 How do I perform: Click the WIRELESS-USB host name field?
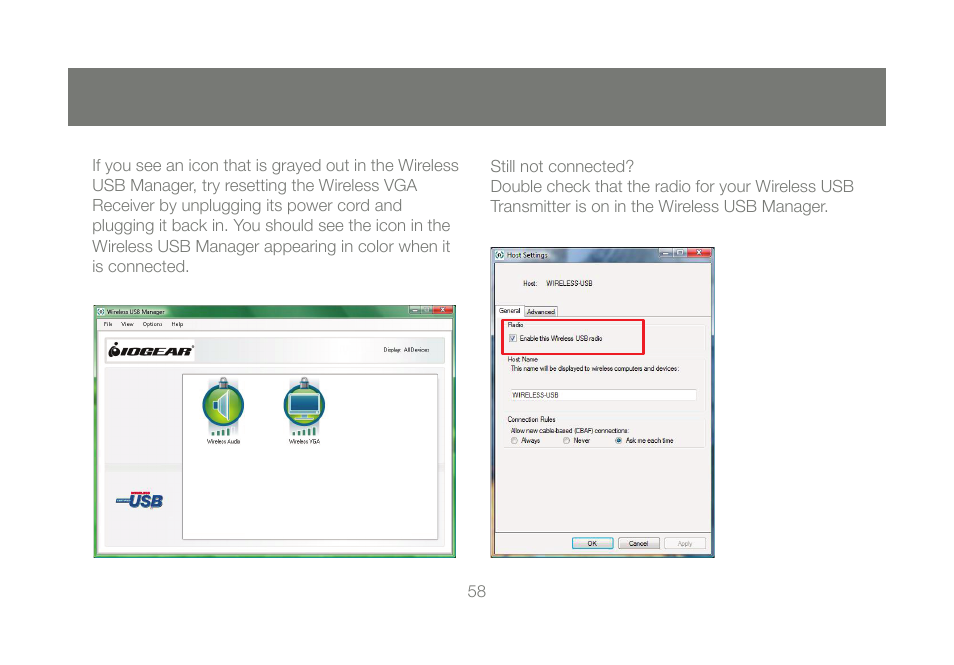[x=603, y=395]
